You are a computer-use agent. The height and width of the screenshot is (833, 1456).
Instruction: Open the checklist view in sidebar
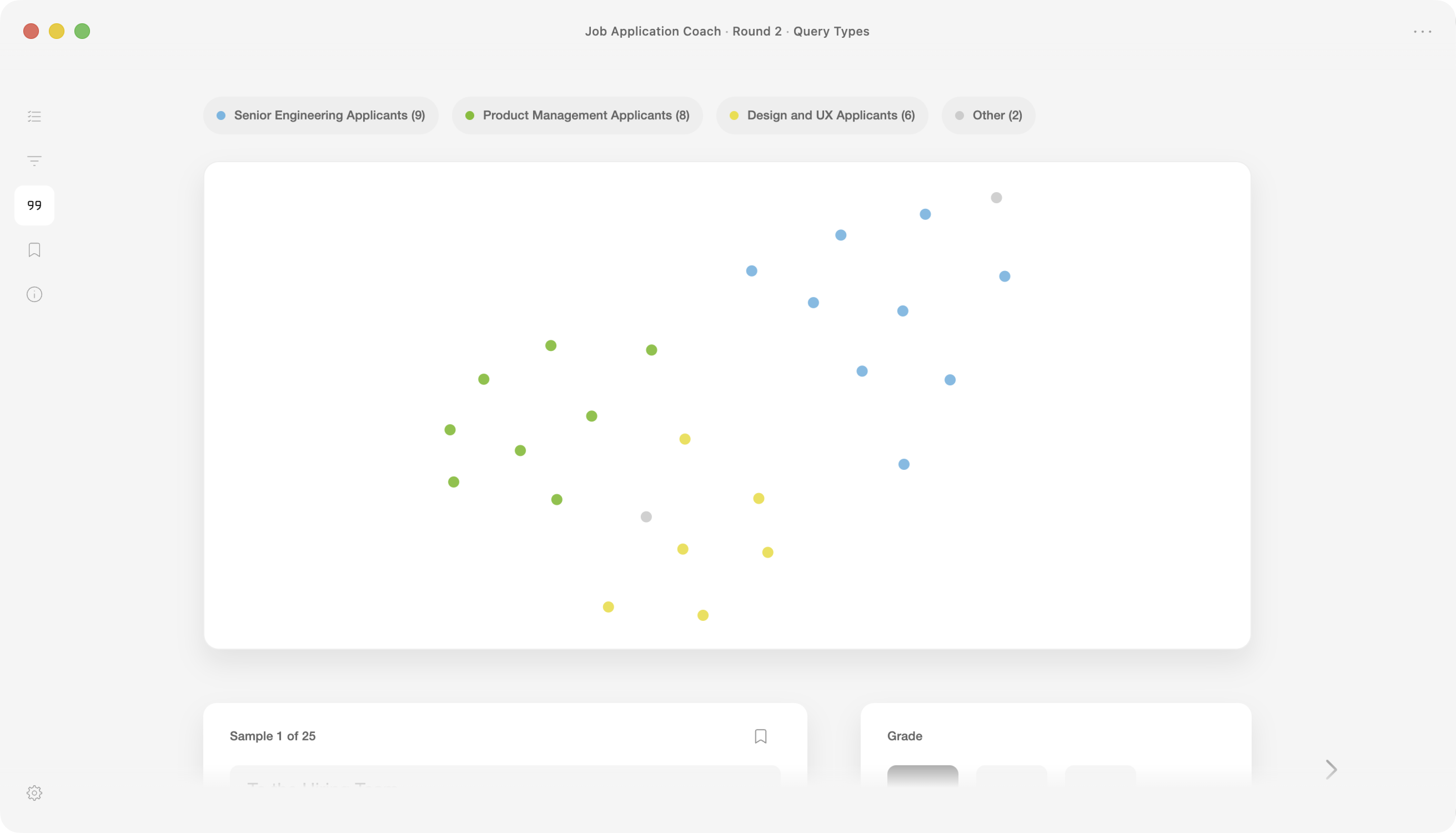point(34,116)
